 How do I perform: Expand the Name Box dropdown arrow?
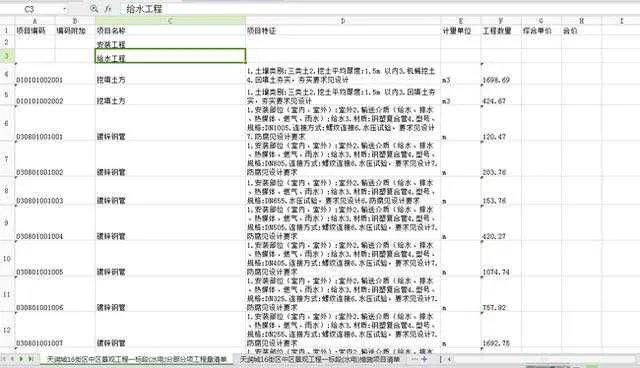tap(64, 9)
